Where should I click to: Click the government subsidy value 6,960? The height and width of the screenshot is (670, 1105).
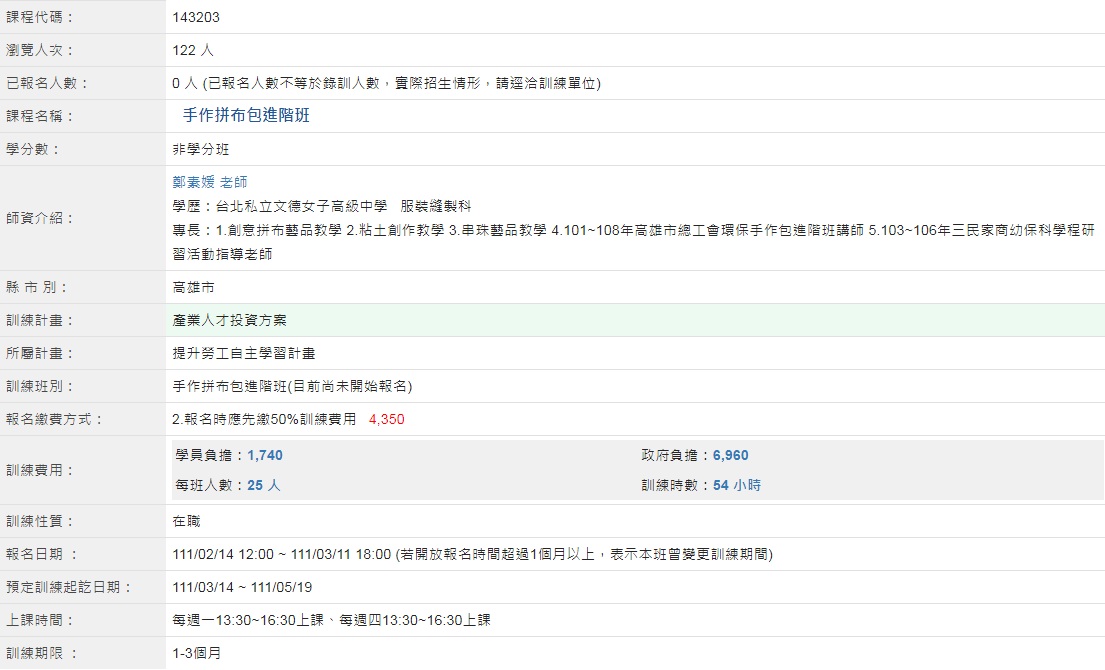tap(730, 456)
